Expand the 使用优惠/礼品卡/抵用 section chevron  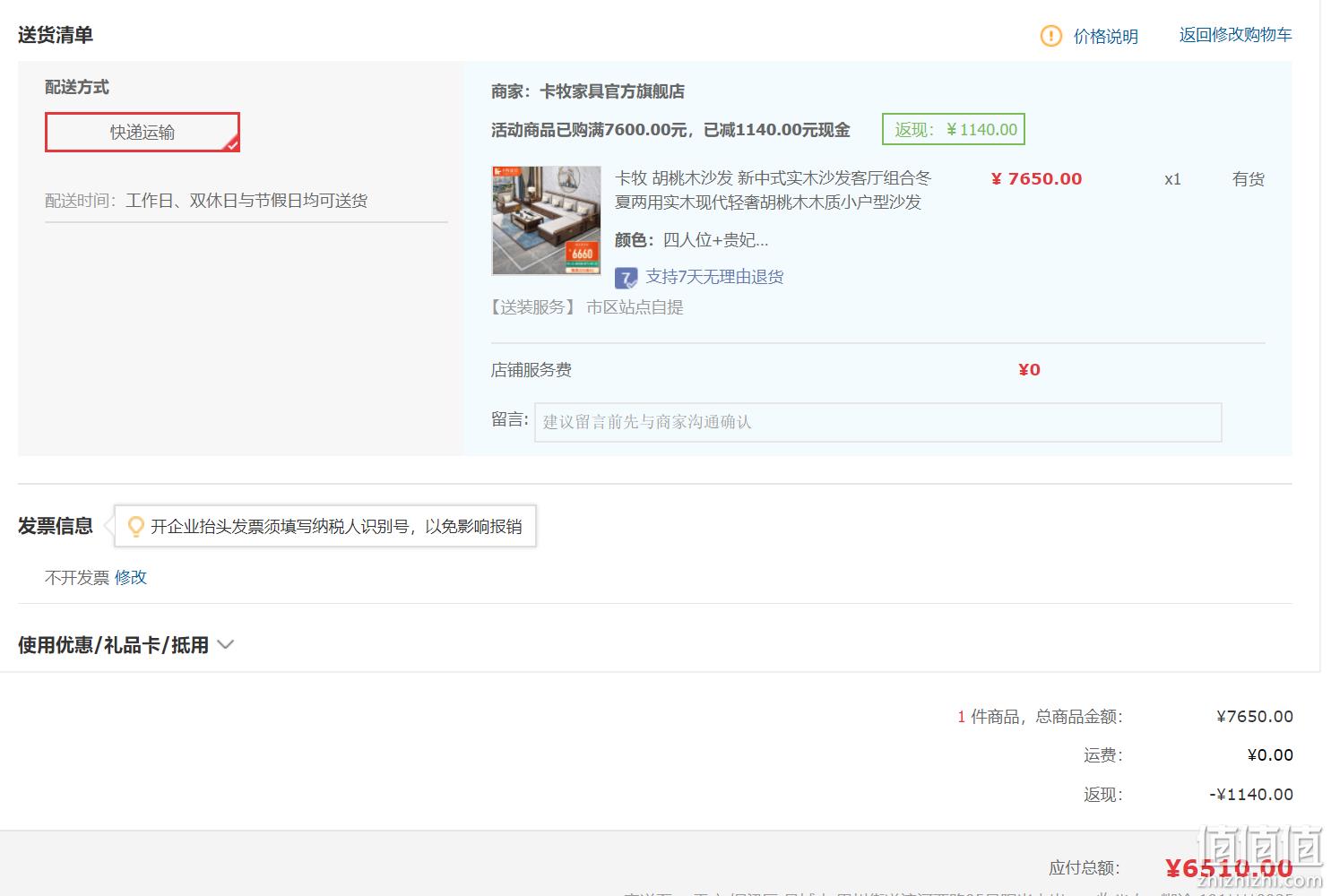(226, 645)
